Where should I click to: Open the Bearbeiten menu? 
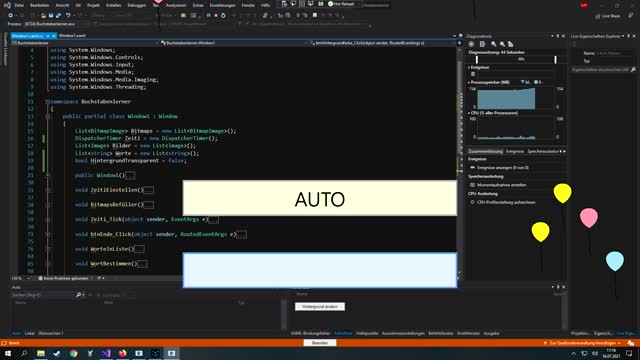40,5
